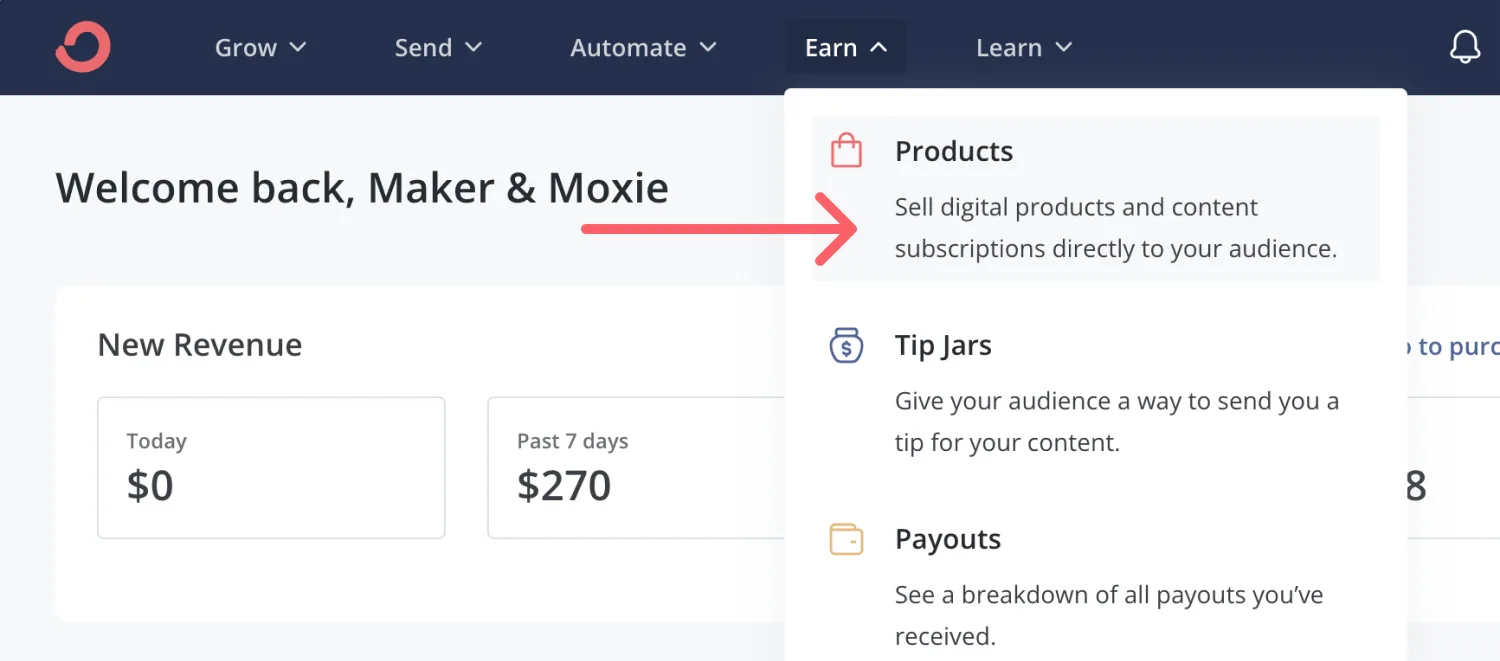This screenshot has height=661, width=1500.
Task: Click the Payouts description text
Action: point(1108,615)
